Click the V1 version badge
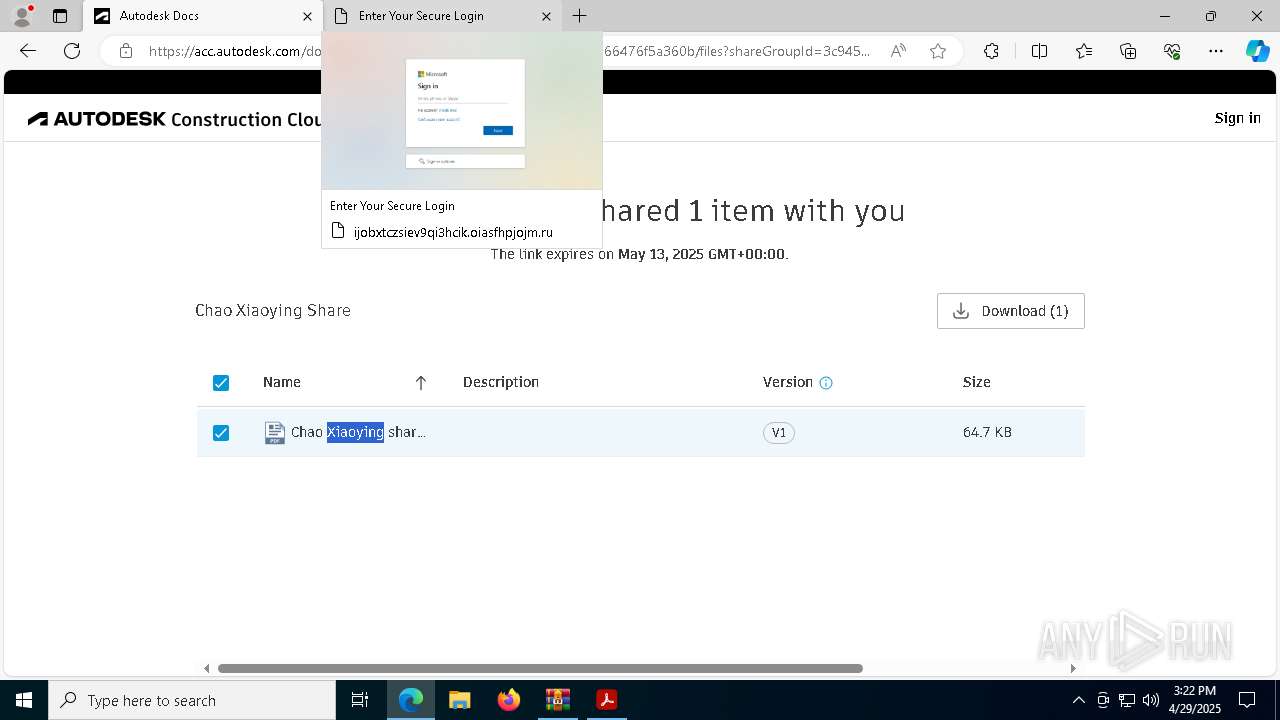Screen dimensions: 1280x720 pos(778,433)
